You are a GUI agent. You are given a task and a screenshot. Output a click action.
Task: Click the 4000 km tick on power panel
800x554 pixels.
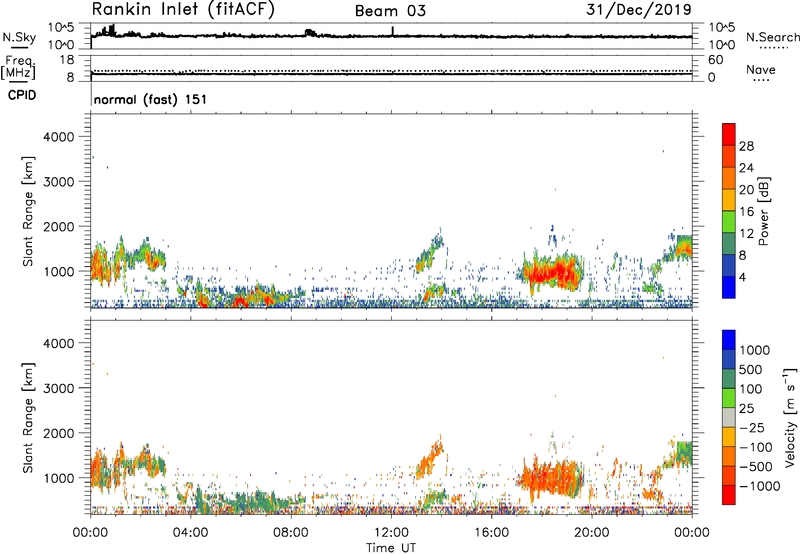pyautogui.click(x=58, y=137)
